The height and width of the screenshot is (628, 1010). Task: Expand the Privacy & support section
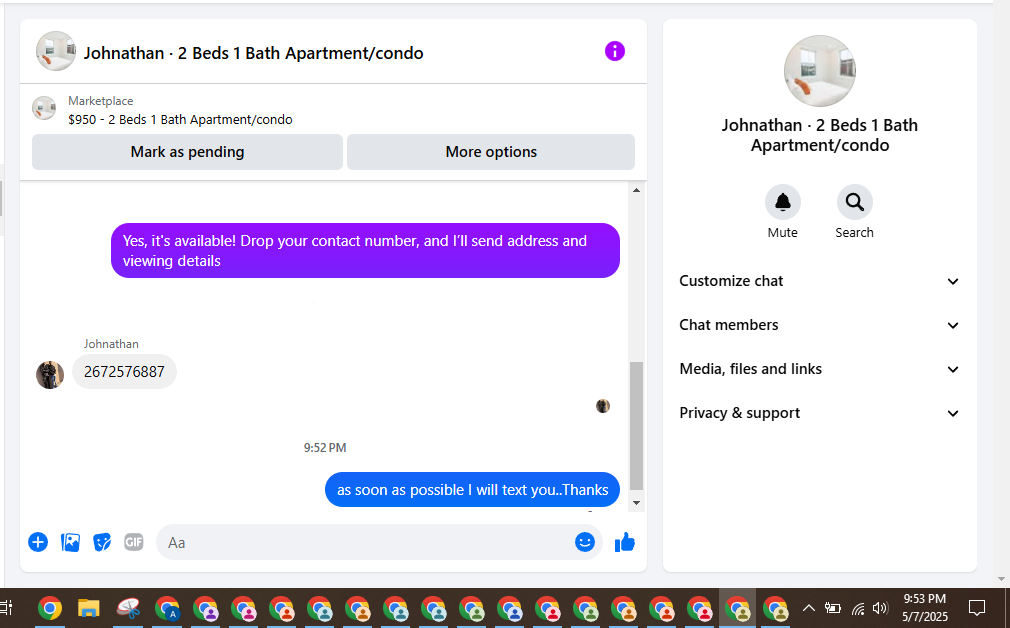click(819, 413)
